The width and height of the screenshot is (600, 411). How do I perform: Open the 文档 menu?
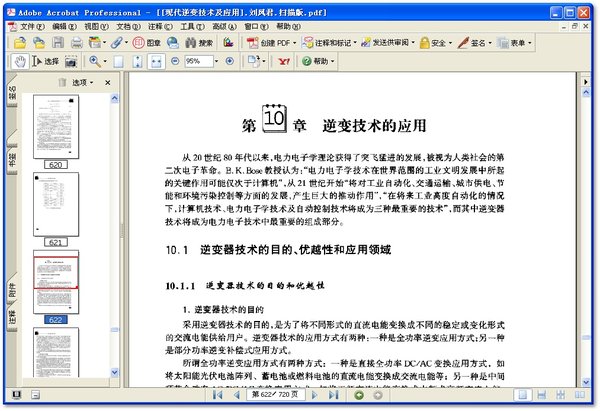(x=129, y=26)
